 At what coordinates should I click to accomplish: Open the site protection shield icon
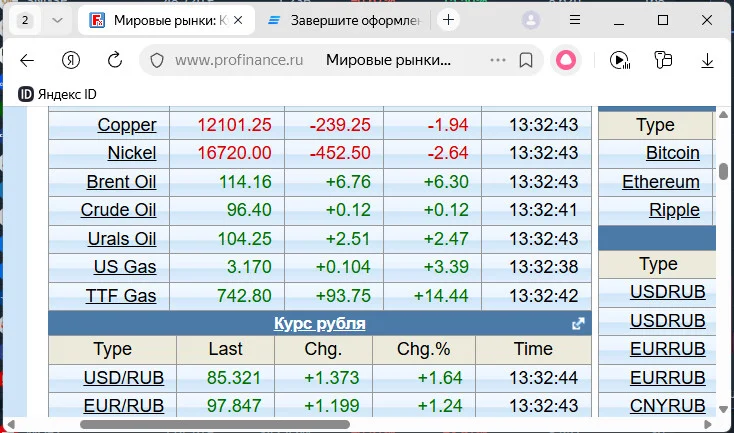[157, 60]
